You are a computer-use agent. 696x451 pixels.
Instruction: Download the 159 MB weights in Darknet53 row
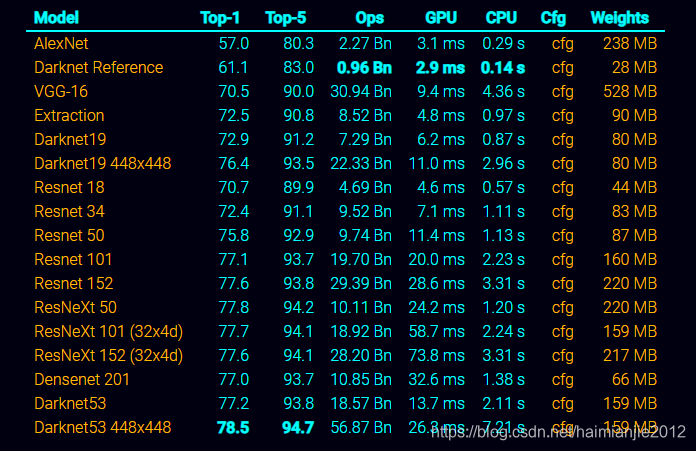630,403
